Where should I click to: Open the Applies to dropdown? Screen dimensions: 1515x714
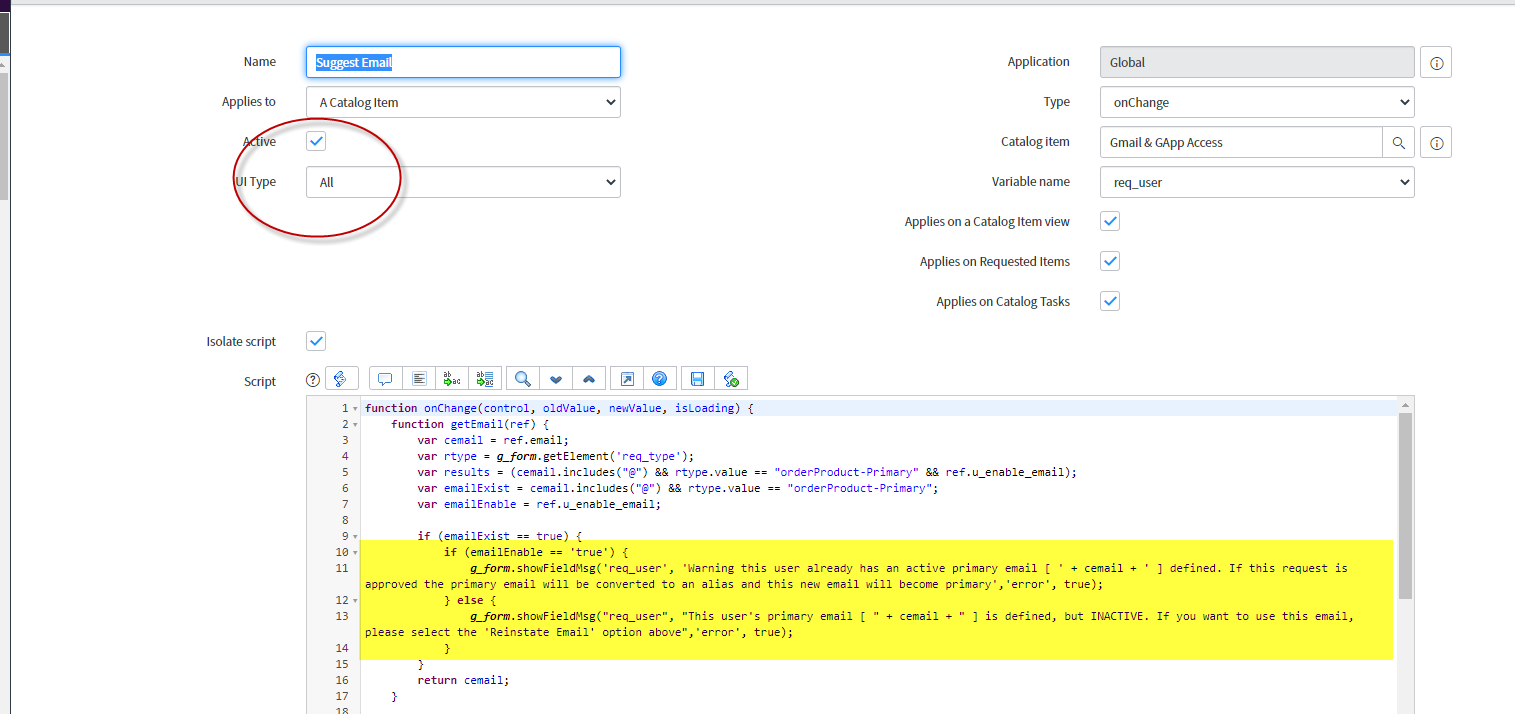pos(463,102)
